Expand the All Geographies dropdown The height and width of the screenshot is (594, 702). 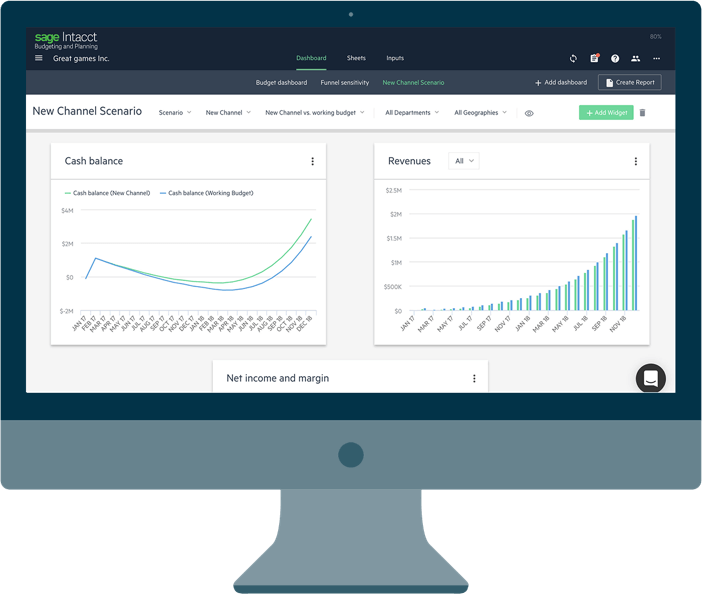tap(480, 113)
